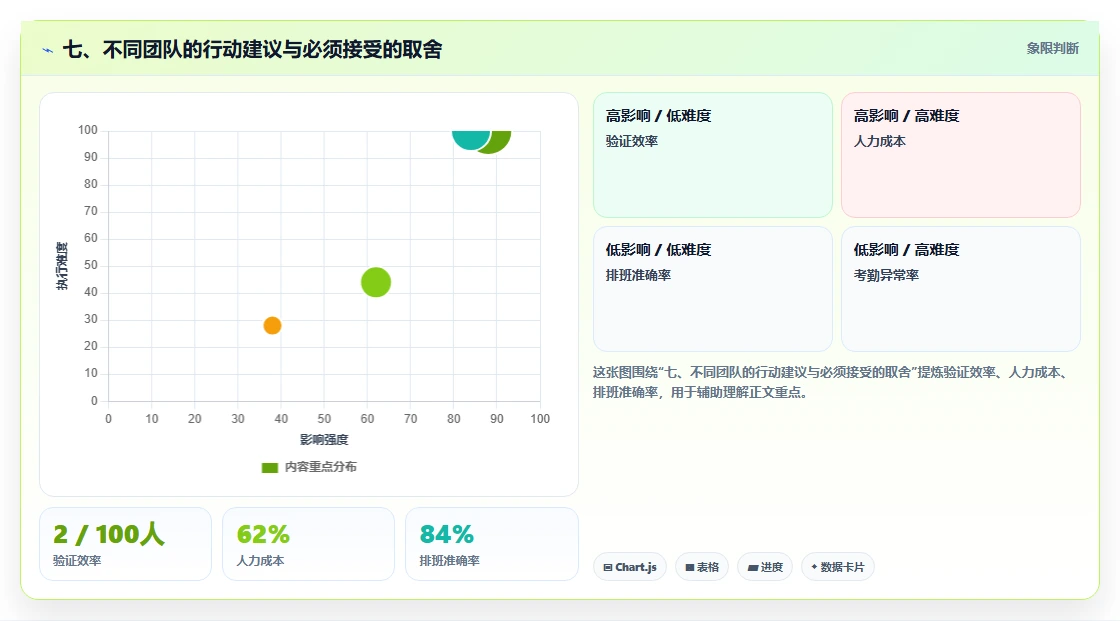
Task: Click the 数据卡片 chip diamond icon
Action: tap(814, 567)
